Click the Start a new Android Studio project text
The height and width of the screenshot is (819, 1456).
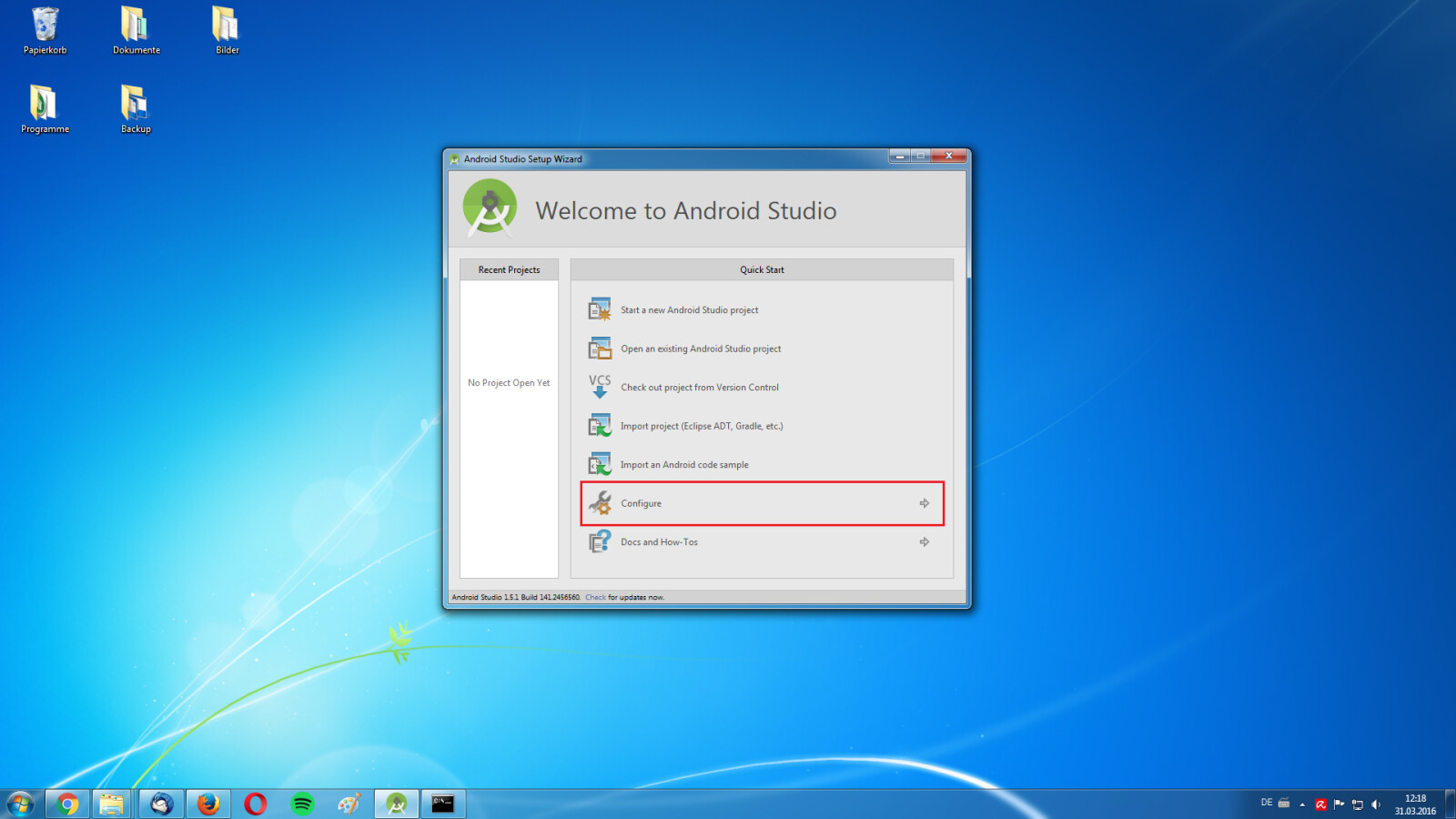pos(689,310)
